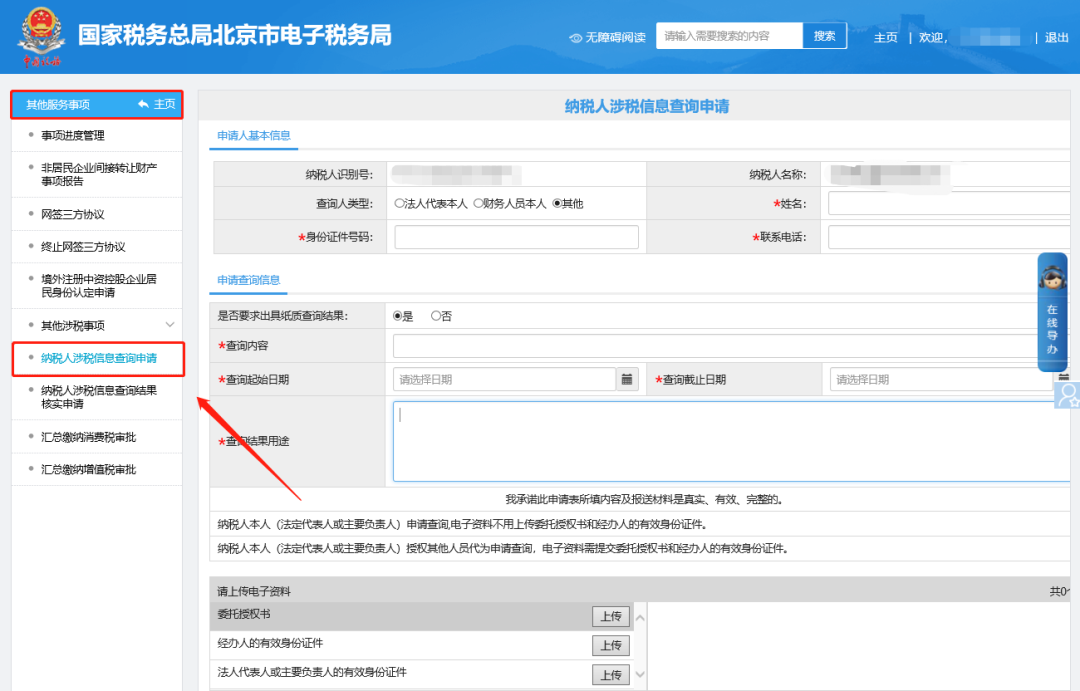Click the header search input box

click(x=729, y=36)
